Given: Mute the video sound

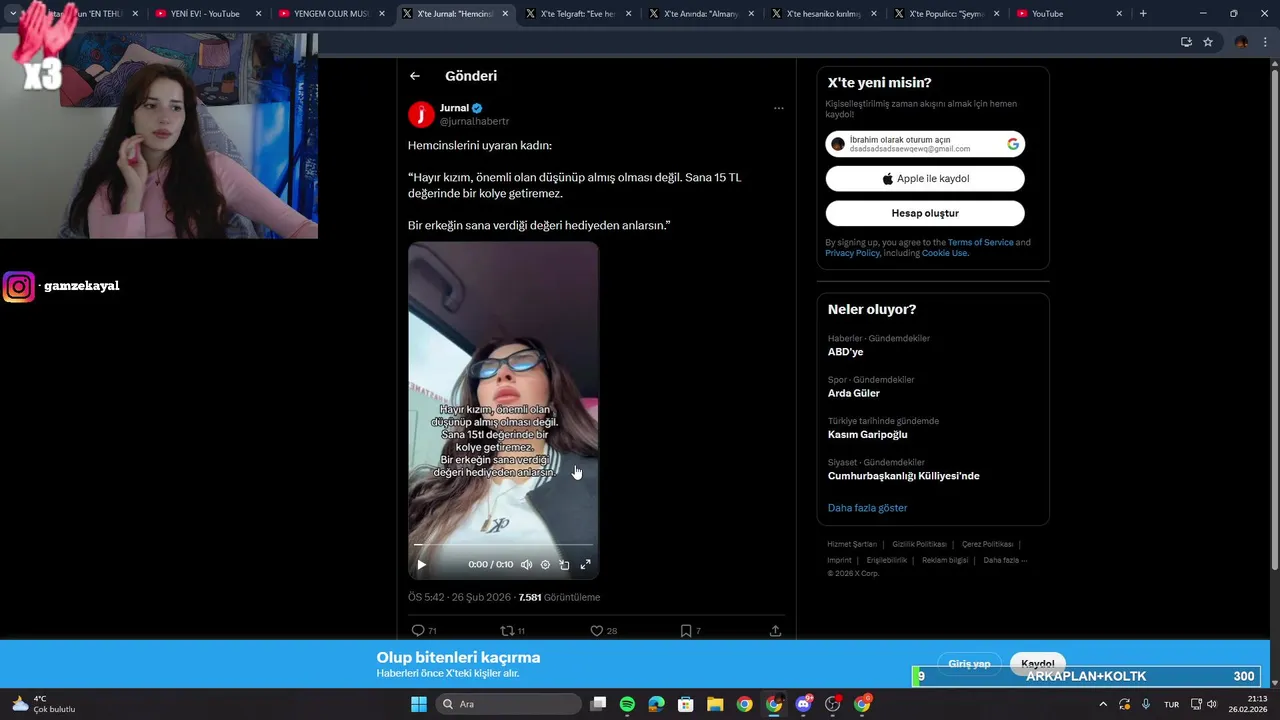Looking at the screenshot, I should pyautogui.click(x=526, y=565).
